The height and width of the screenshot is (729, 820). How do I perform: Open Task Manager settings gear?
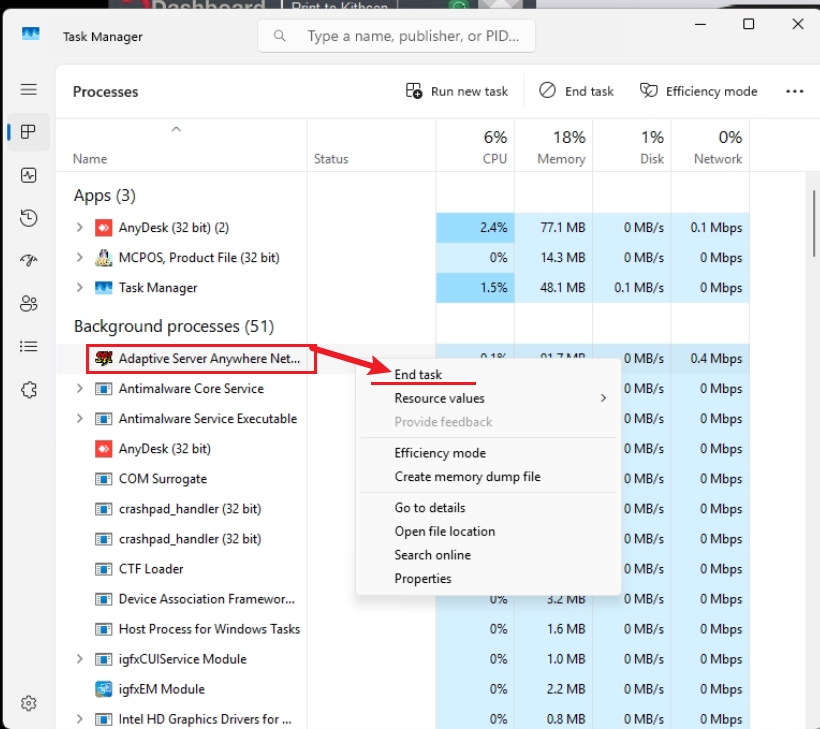pos(29,703)
